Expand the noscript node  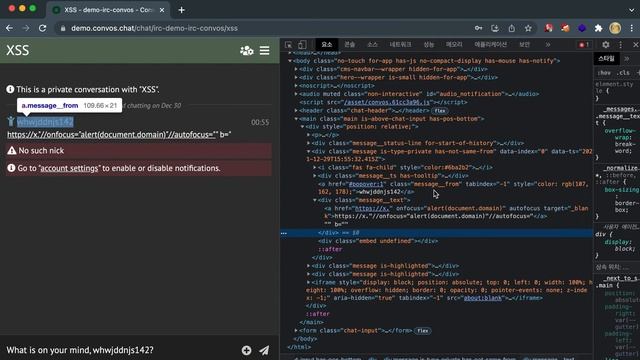(x=296, y=86)
